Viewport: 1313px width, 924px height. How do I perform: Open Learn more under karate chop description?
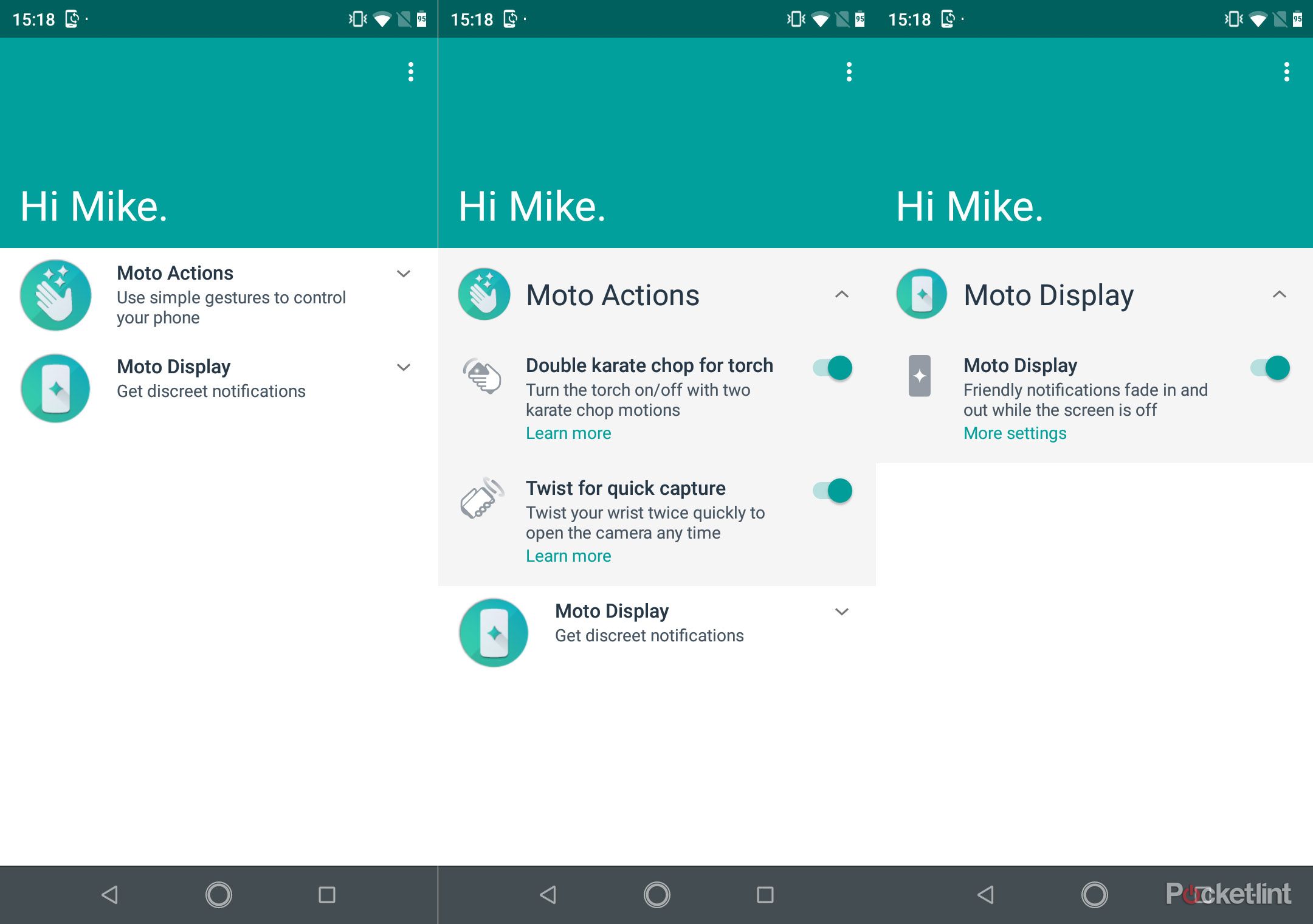[568, 433]
